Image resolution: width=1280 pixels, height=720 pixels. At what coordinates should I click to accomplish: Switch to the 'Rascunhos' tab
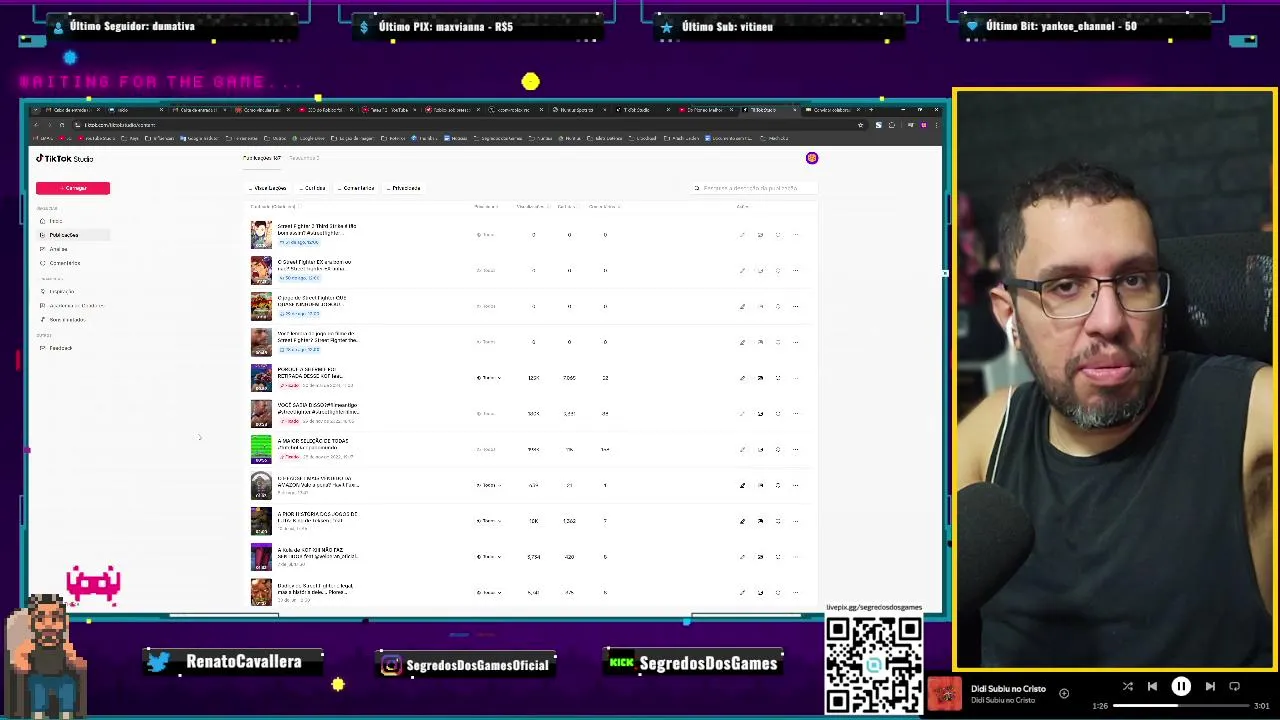[x=304, y=158]
